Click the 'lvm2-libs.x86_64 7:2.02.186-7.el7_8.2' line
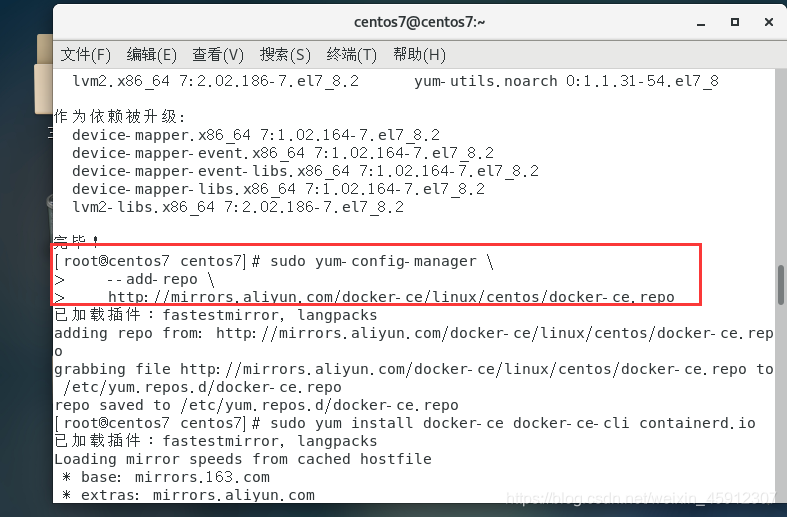Image resolution: width=787 pixels, height=517 pixels. coord(238,208)
